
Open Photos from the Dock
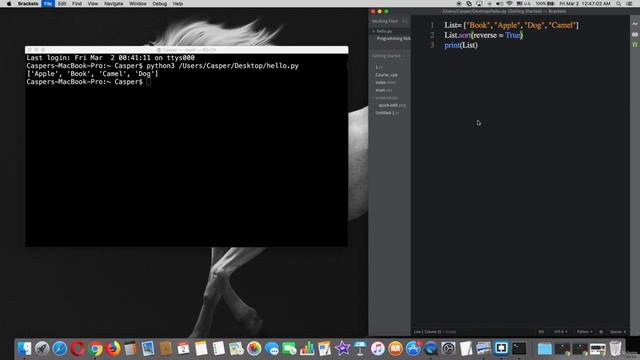254,349
